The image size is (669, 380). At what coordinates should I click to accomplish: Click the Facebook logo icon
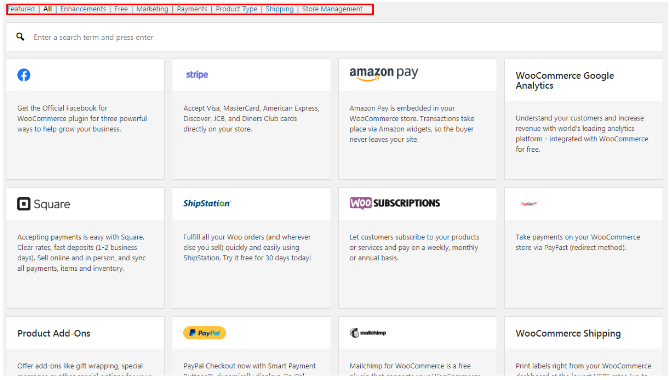[23, 75]
